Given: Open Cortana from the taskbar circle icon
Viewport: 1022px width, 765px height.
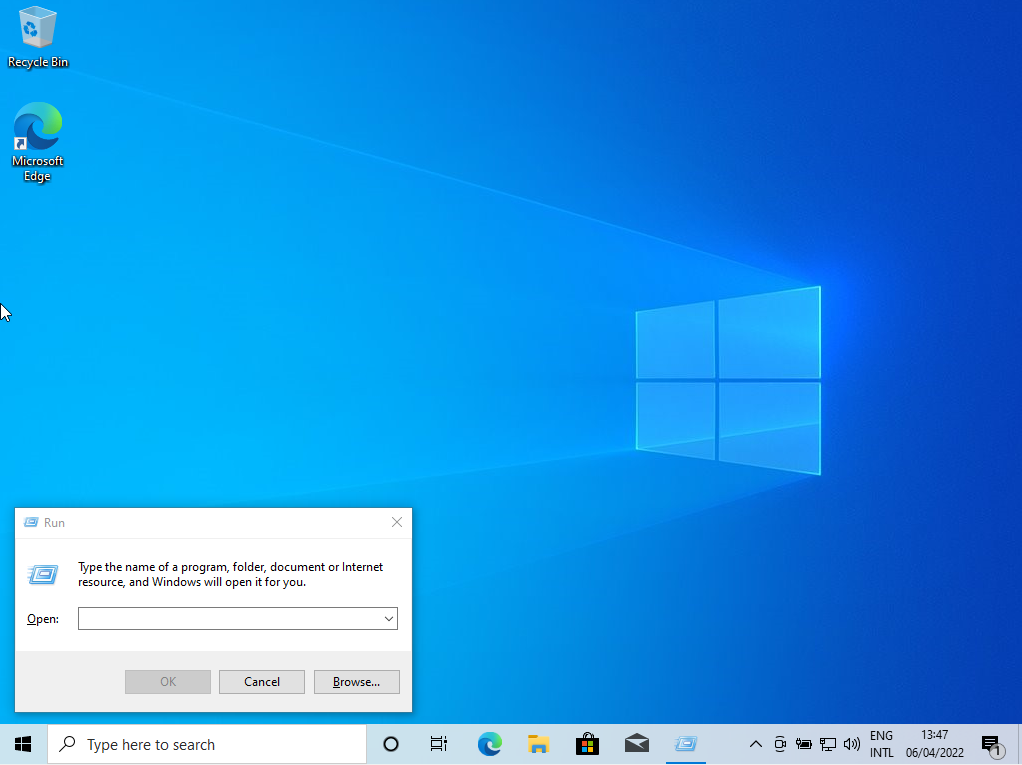Looking at the screenshot, I should pyautogui.click(x=390, y=744).
